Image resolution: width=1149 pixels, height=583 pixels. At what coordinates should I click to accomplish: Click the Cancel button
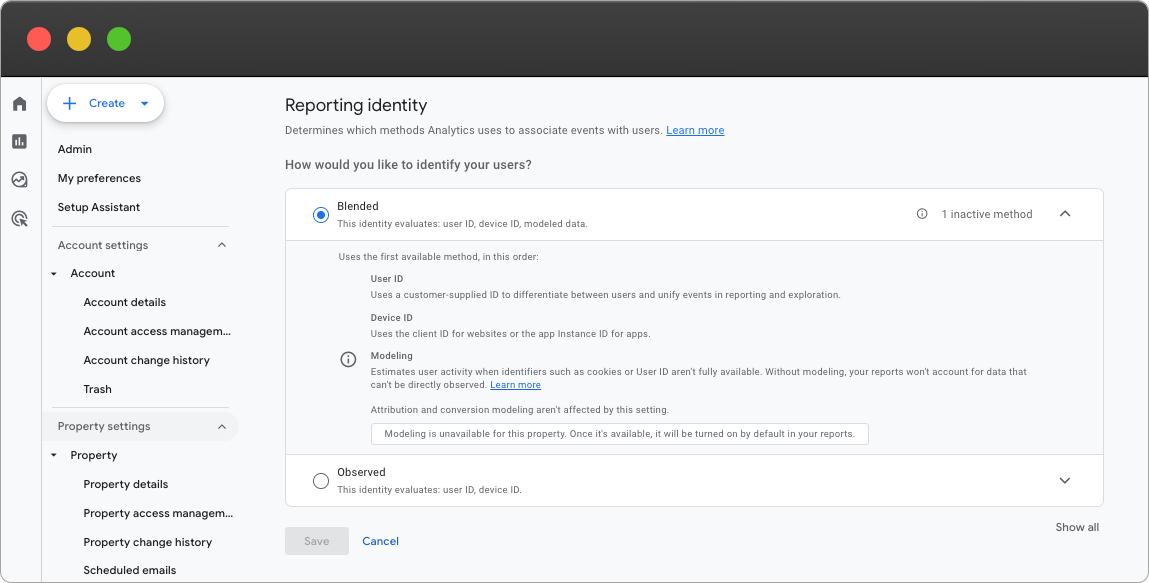pos(380,540)
